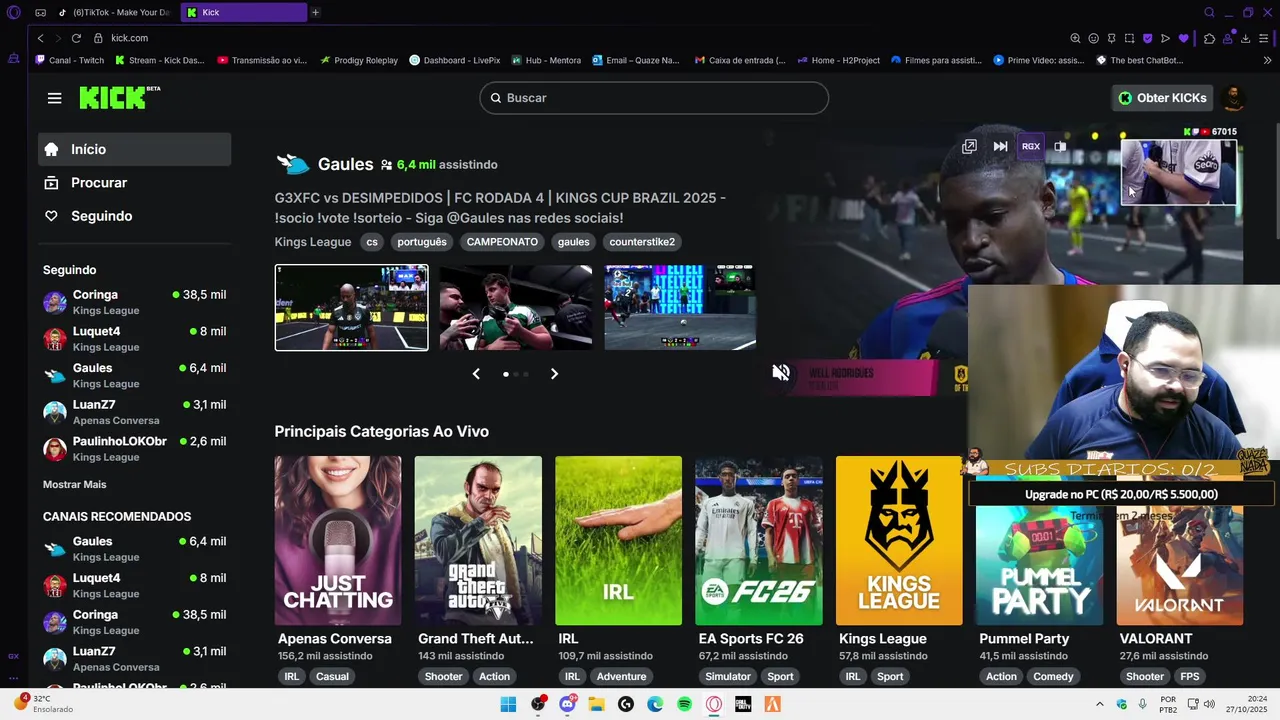Open the Prime Video bookmark
Screen dimensions: 1280x720
[1039, 60]
